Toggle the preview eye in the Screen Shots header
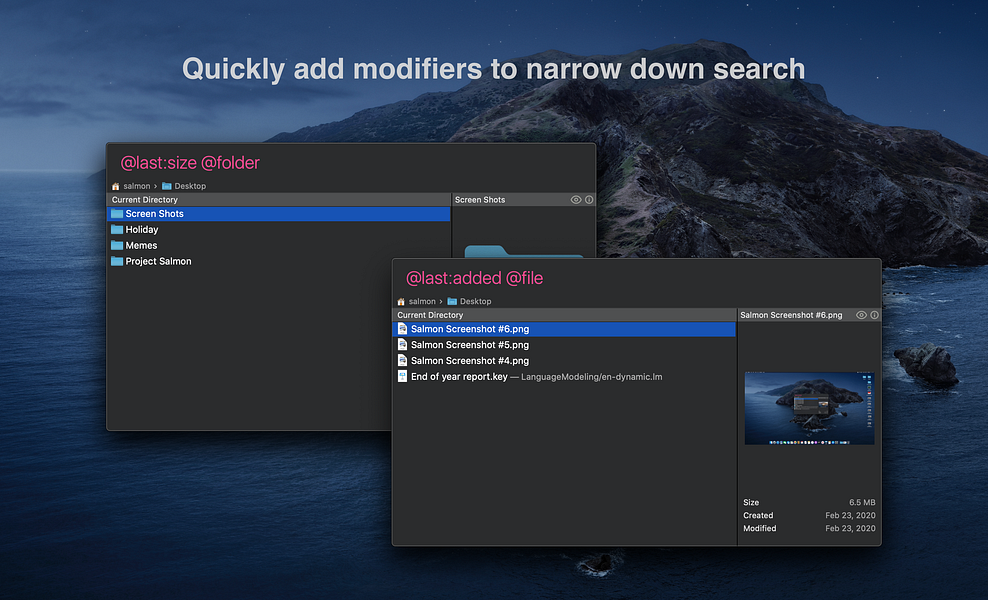The width and height of the screenshot is (988, 600). tap(576, 200)
